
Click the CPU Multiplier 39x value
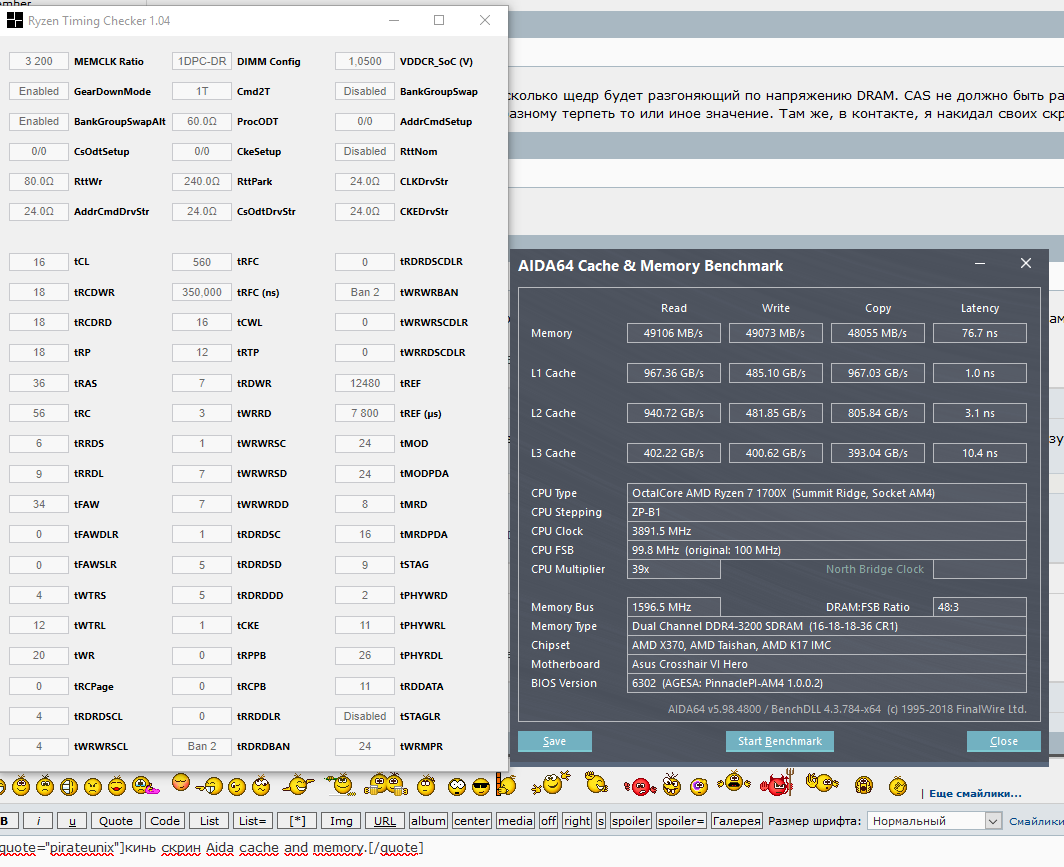pos(673,569)
